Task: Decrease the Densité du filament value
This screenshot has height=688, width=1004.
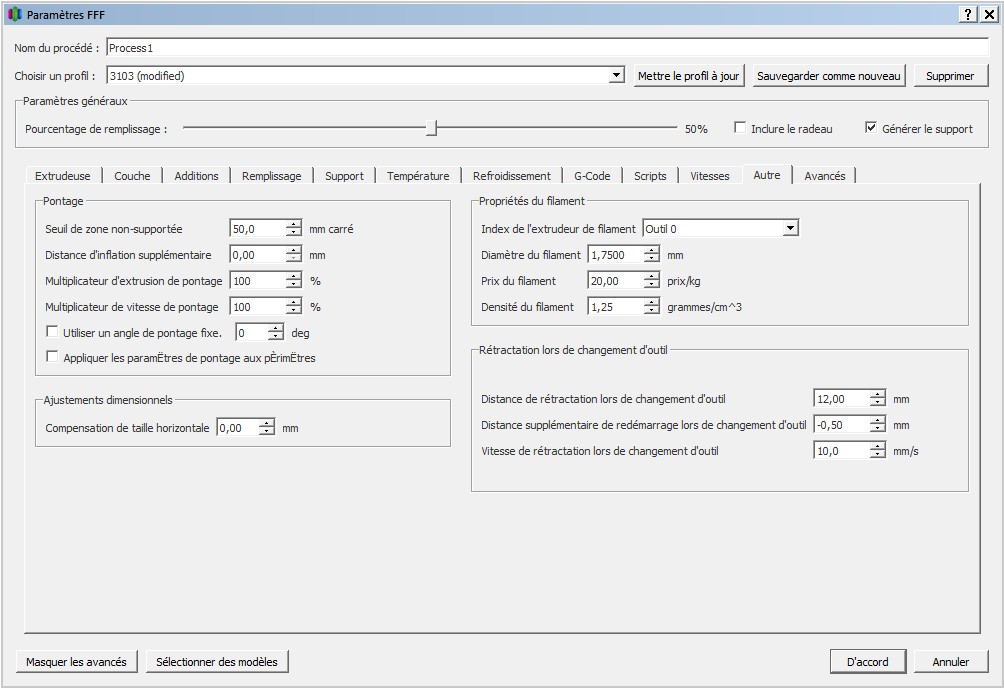Action: click(x=652, y=312)
